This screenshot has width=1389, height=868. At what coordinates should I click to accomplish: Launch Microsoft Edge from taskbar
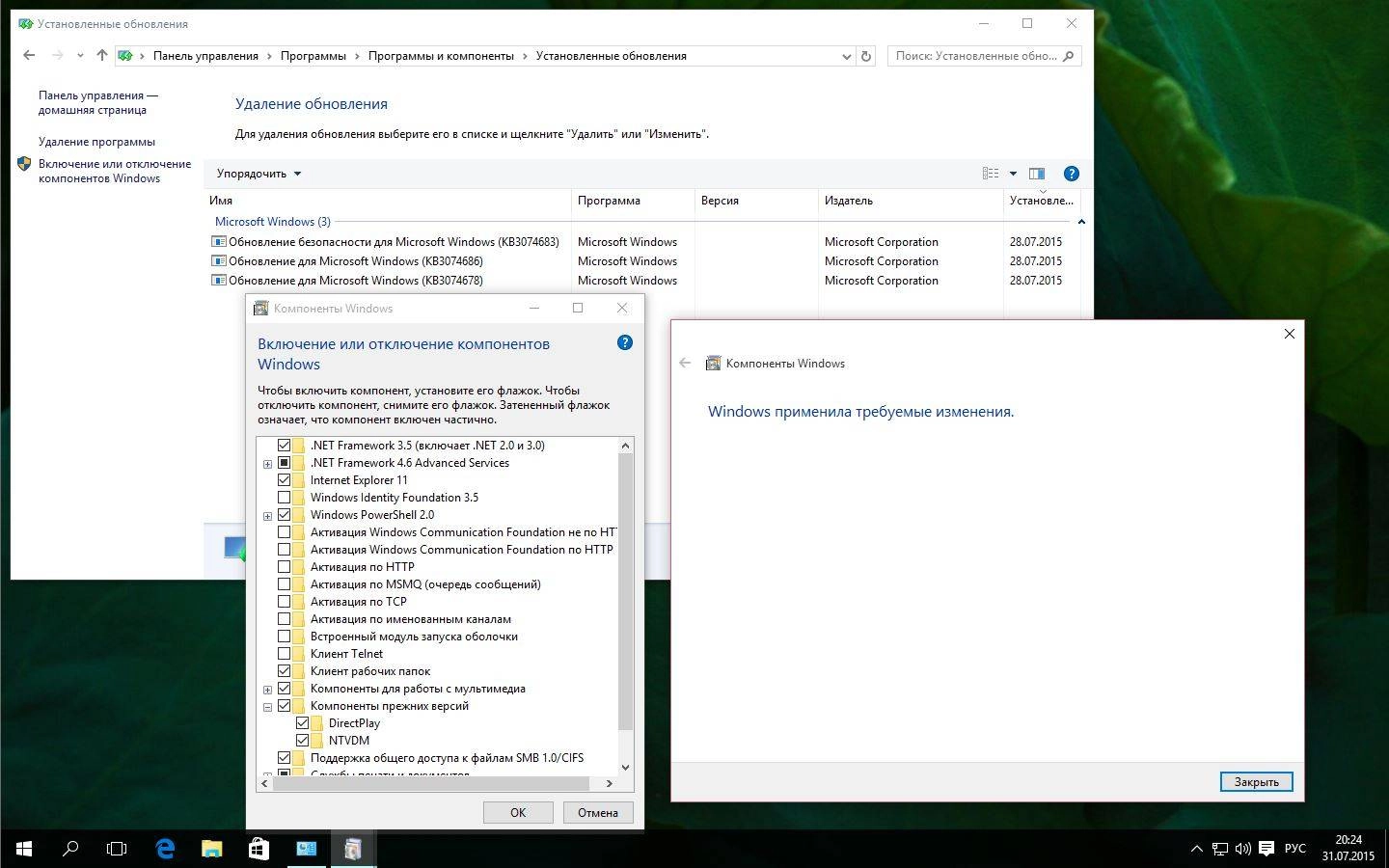pyautogui.click(x=165, y=849)
